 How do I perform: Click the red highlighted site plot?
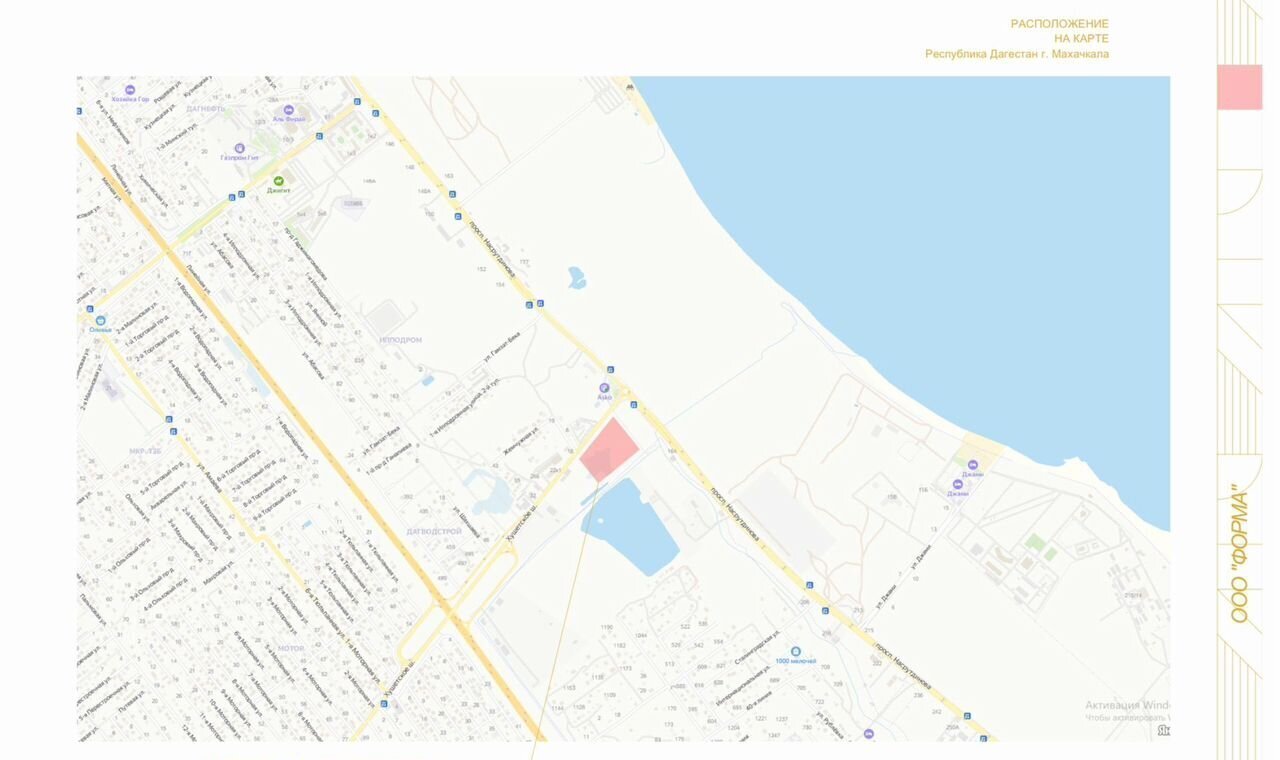pos(608,450)
